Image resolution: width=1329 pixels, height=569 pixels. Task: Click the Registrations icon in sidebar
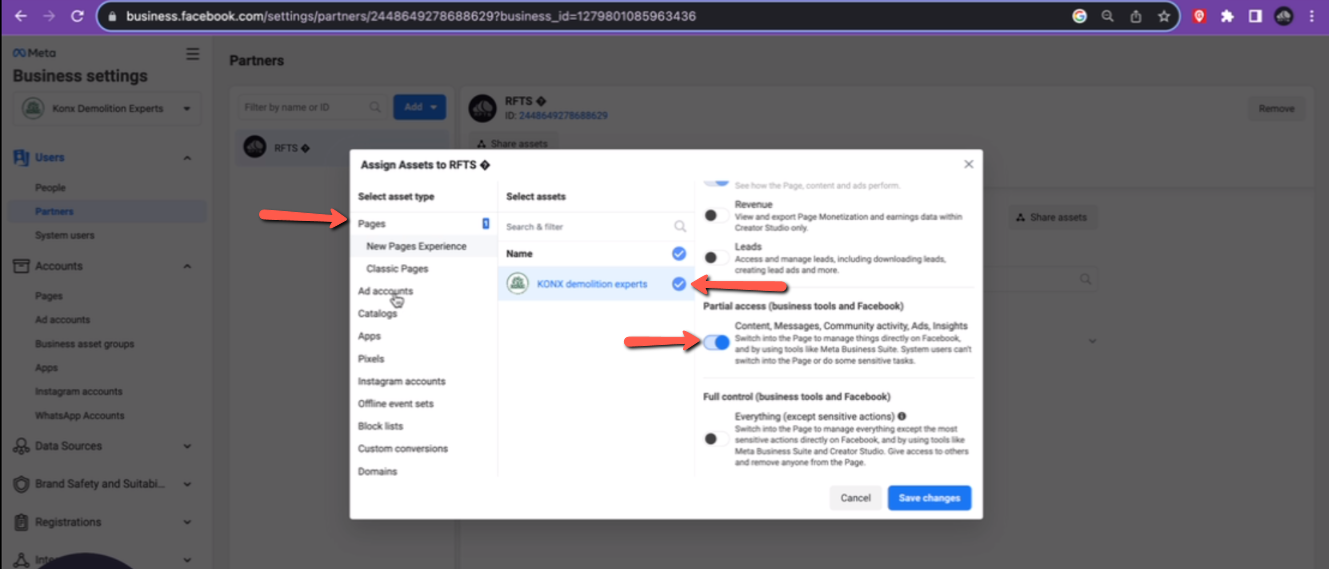tap(20, 522)
